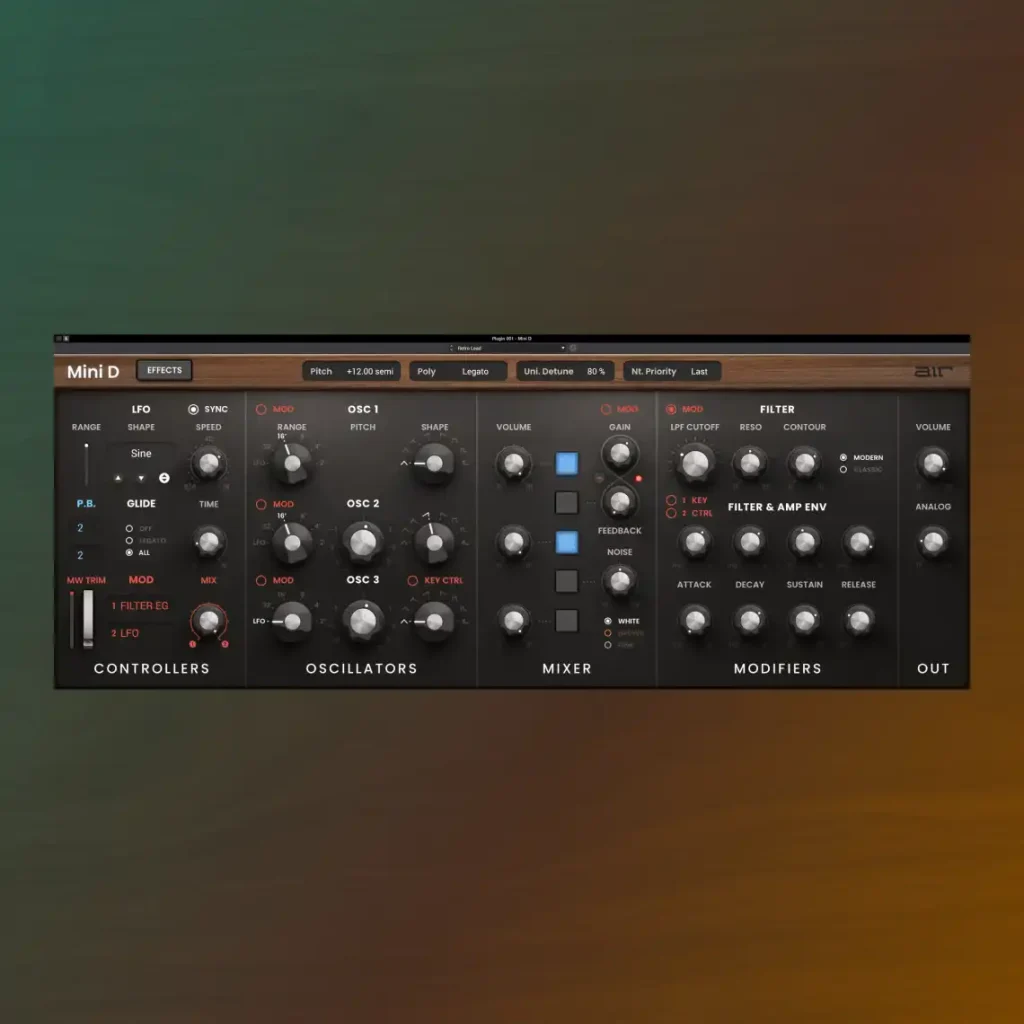Select the Modern filter mode

pyautogui.click(x=846, y=456)
